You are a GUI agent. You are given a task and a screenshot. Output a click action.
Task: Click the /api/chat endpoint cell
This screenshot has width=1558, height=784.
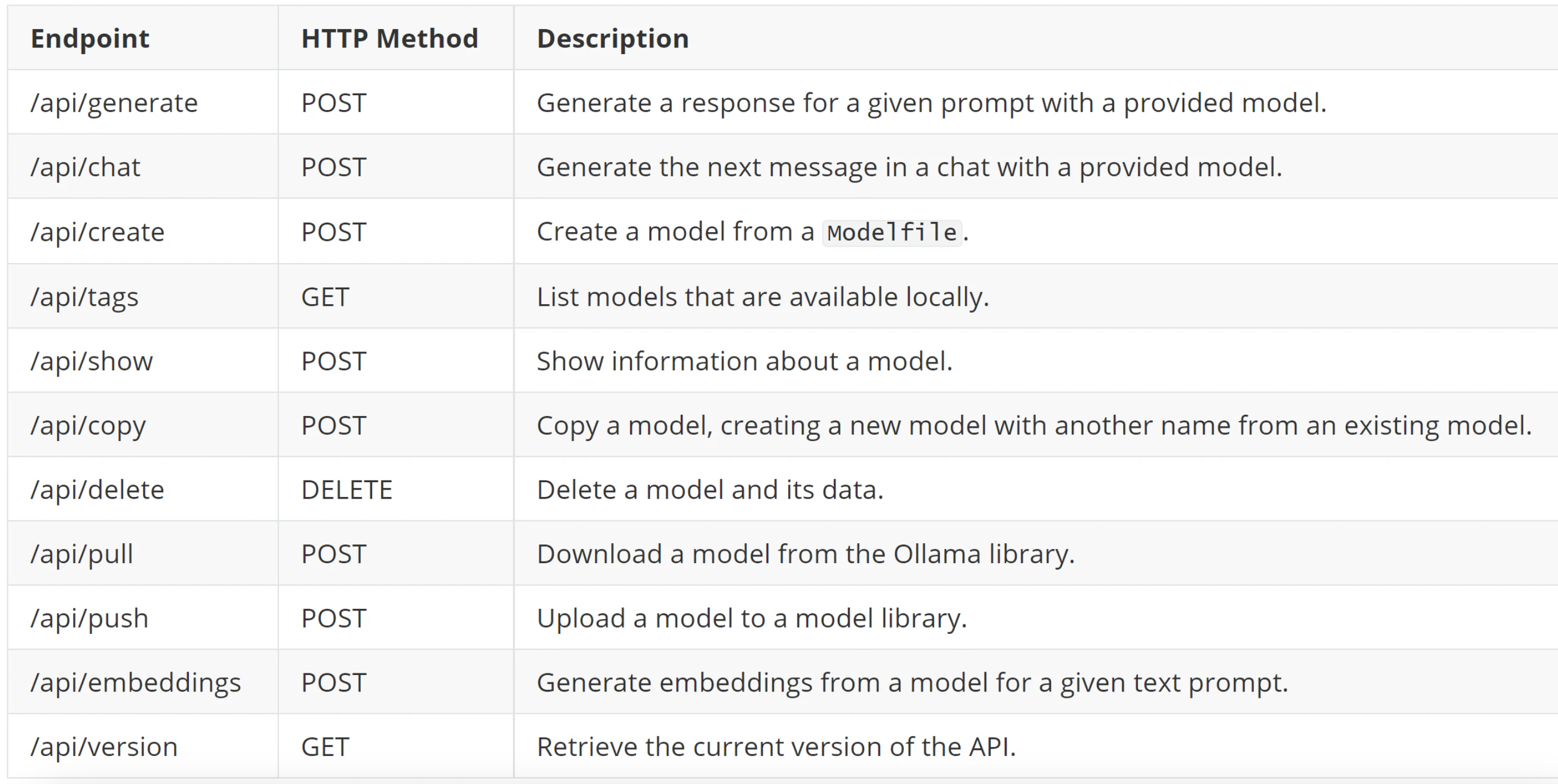85,167
